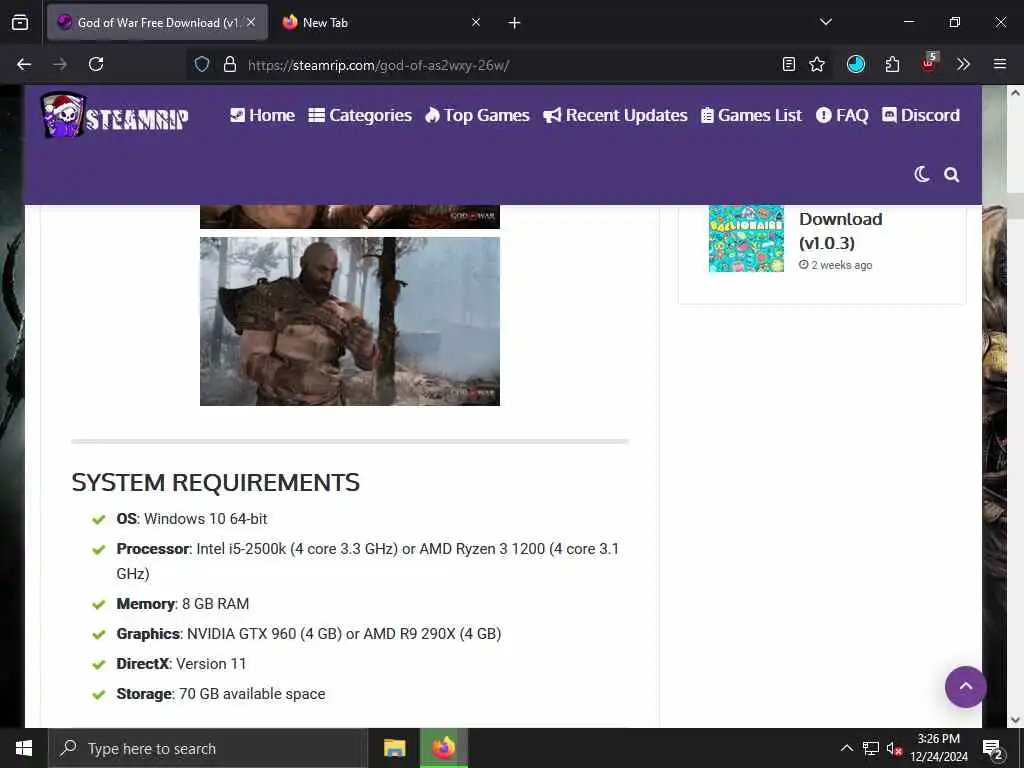Image resolution: width=1024 pixels, height=768 pixels.
Task: List all tabs dropdown arrow
Action: [825, 22]
